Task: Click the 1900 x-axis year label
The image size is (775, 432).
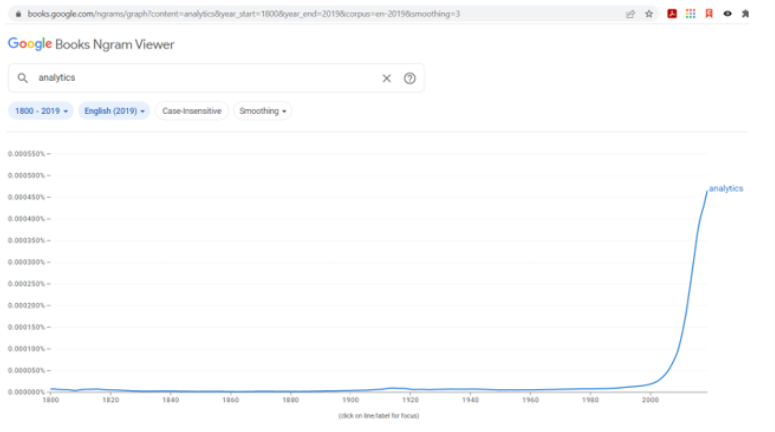Action: coord(350,400)
